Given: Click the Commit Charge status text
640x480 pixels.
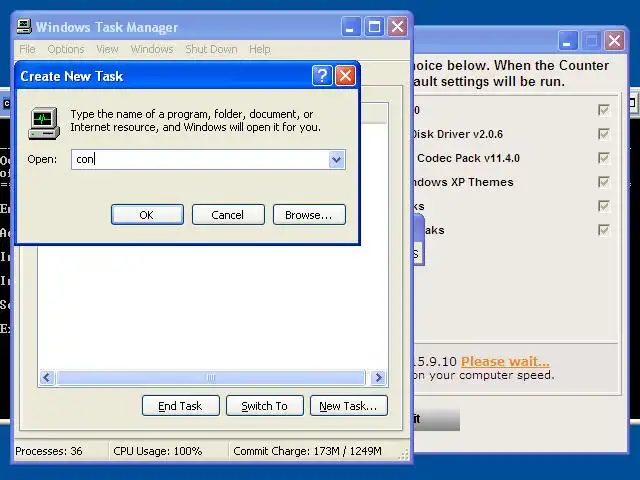Looking at the screenshot, I should pos(307,451).
